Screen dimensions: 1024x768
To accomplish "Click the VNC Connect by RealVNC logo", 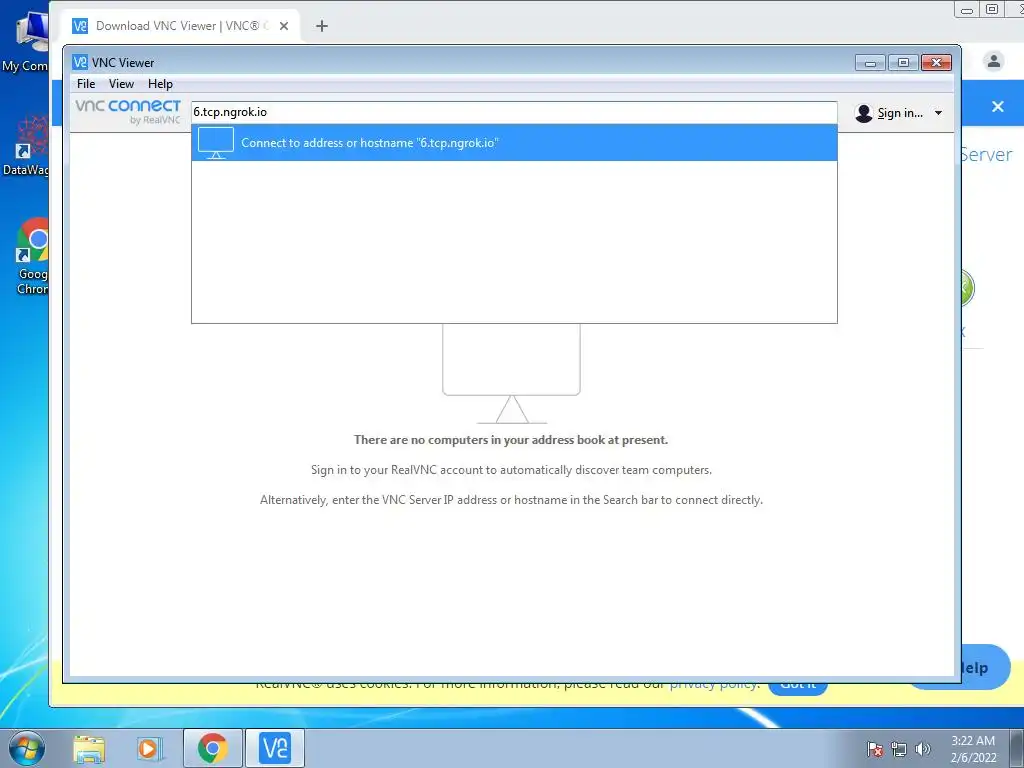I will coord(128,112).
